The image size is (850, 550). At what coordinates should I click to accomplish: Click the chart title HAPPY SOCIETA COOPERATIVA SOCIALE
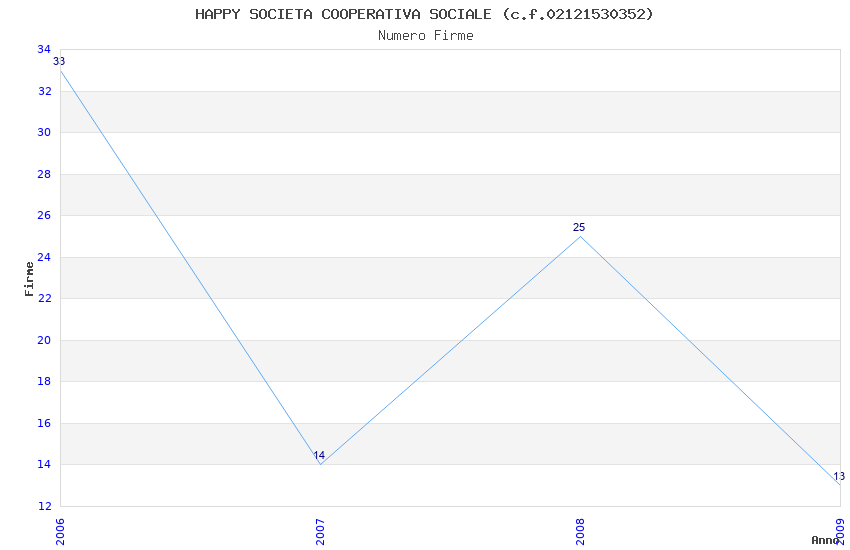coord(425,14)
